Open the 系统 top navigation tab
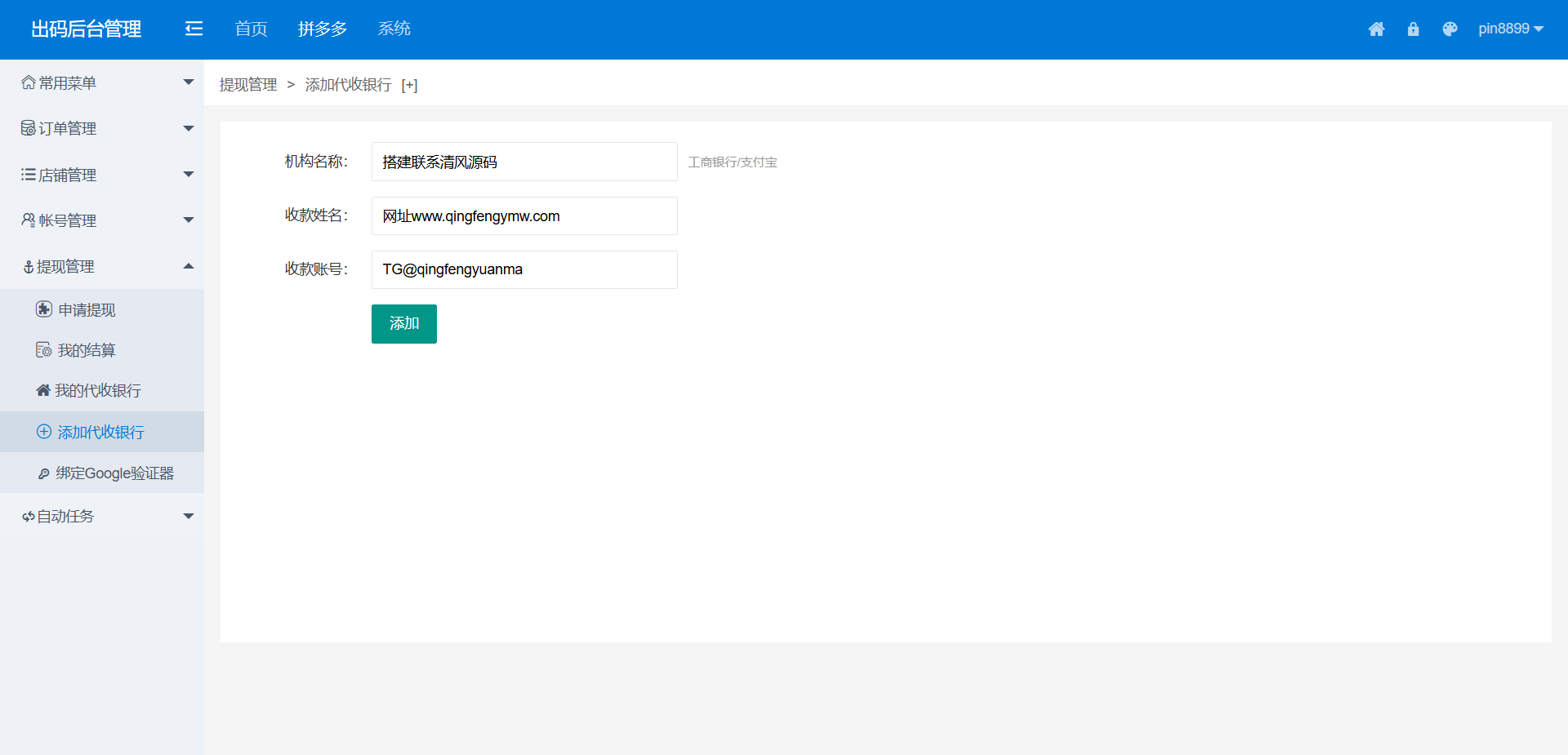Viewport: 1568px width, 755px height. 394,29
